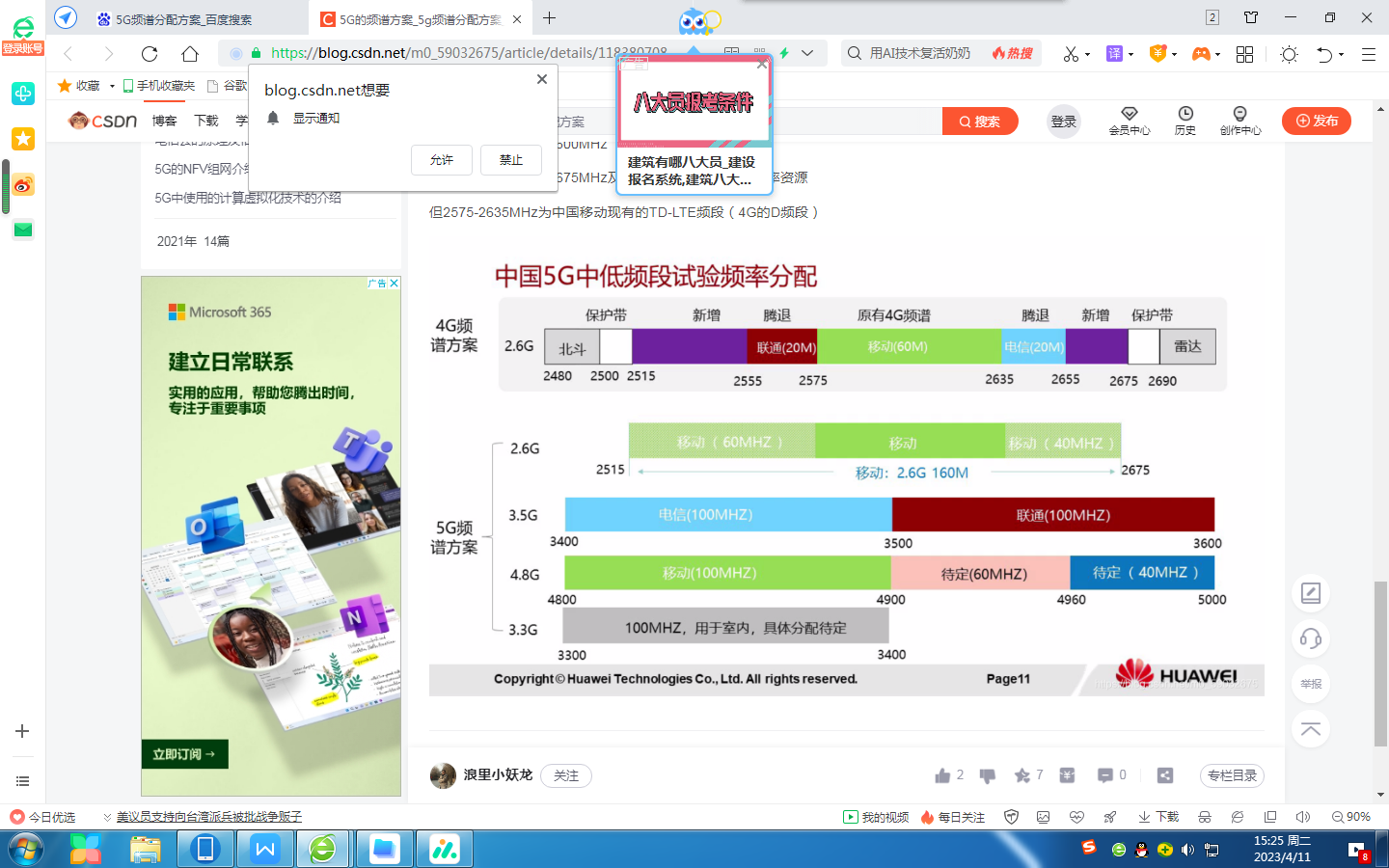Open the CSDN 会员中心 diamond icon
This screenshot has height=868, width=1389.
pyautogui.click(x=1130, y=114)
